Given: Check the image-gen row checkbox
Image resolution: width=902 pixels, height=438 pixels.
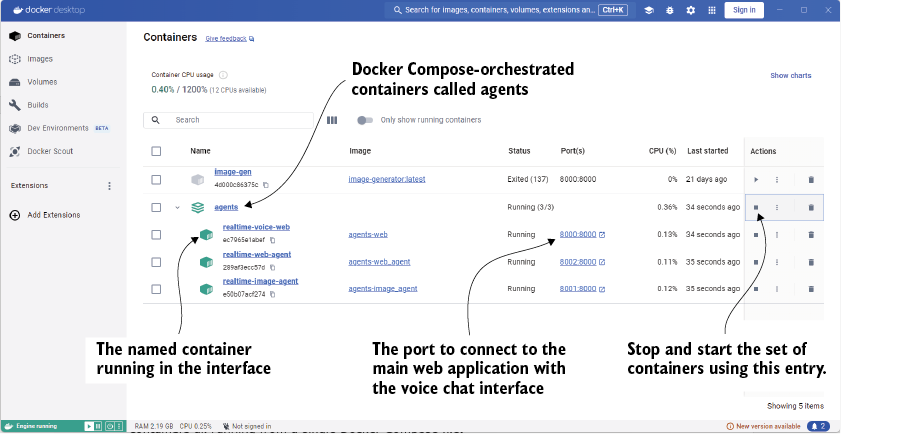Looking at the screenshot, I should point(156,180).
